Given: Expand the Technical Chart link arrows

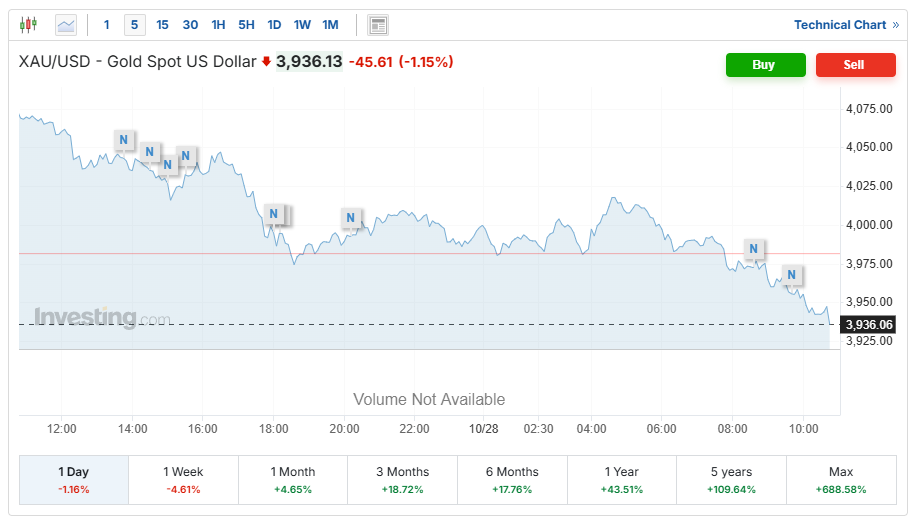Looking at the screenshot, I should (x=895, y=25).
